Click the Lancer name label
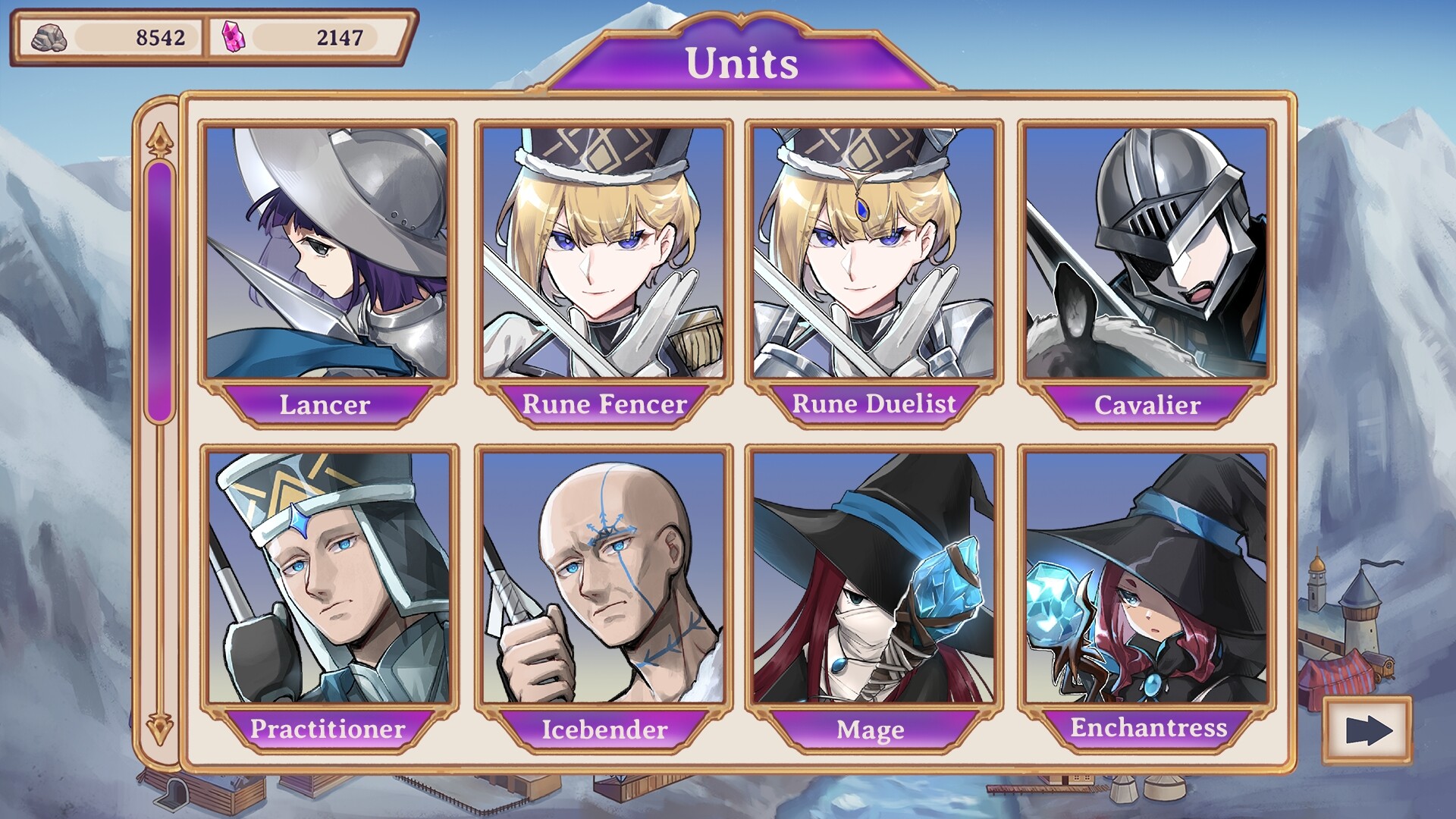 tap(325, 404)
